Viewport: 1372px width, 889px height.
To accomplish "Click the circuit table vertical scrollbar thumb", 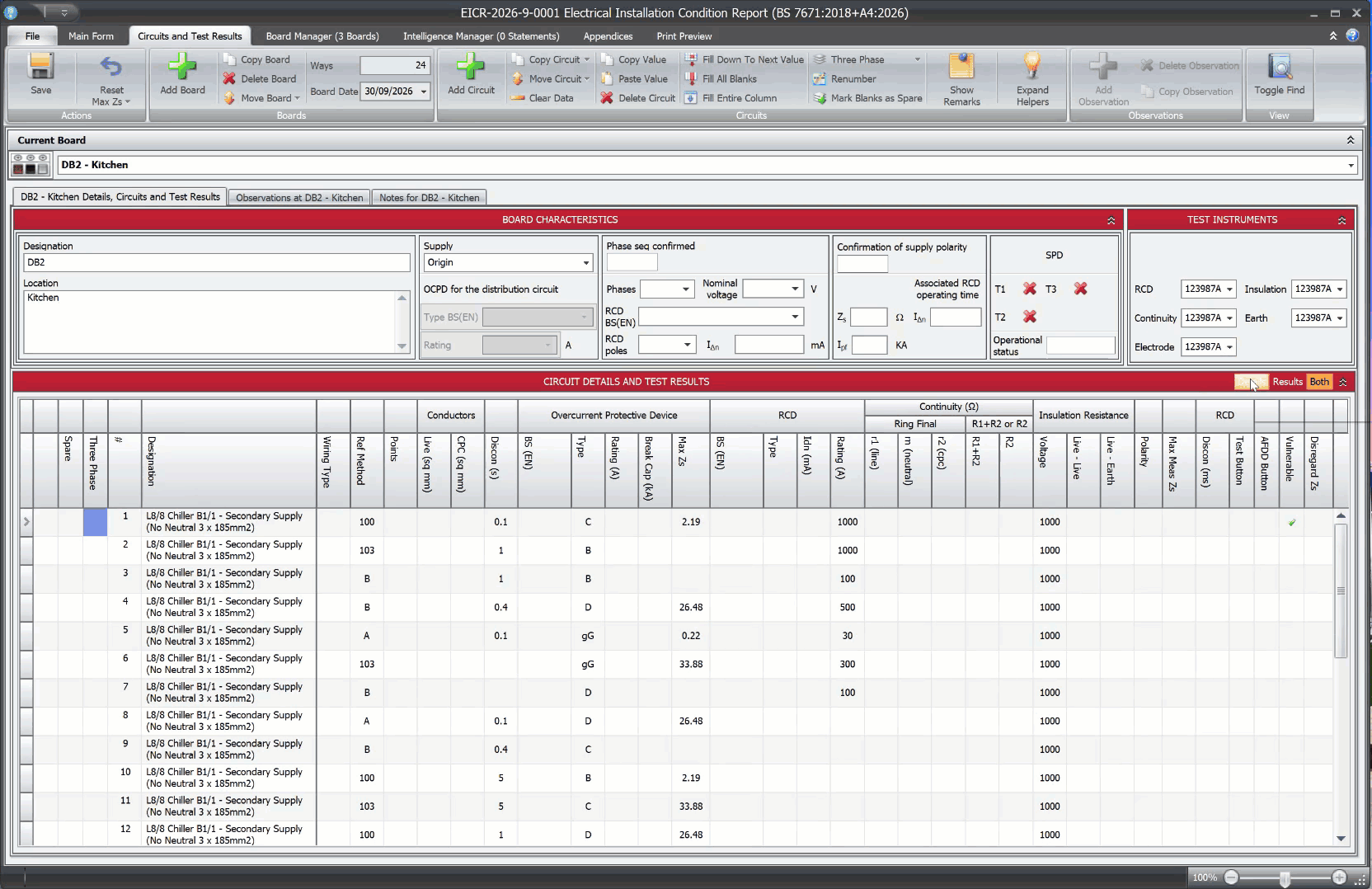I will point(1341,590).
